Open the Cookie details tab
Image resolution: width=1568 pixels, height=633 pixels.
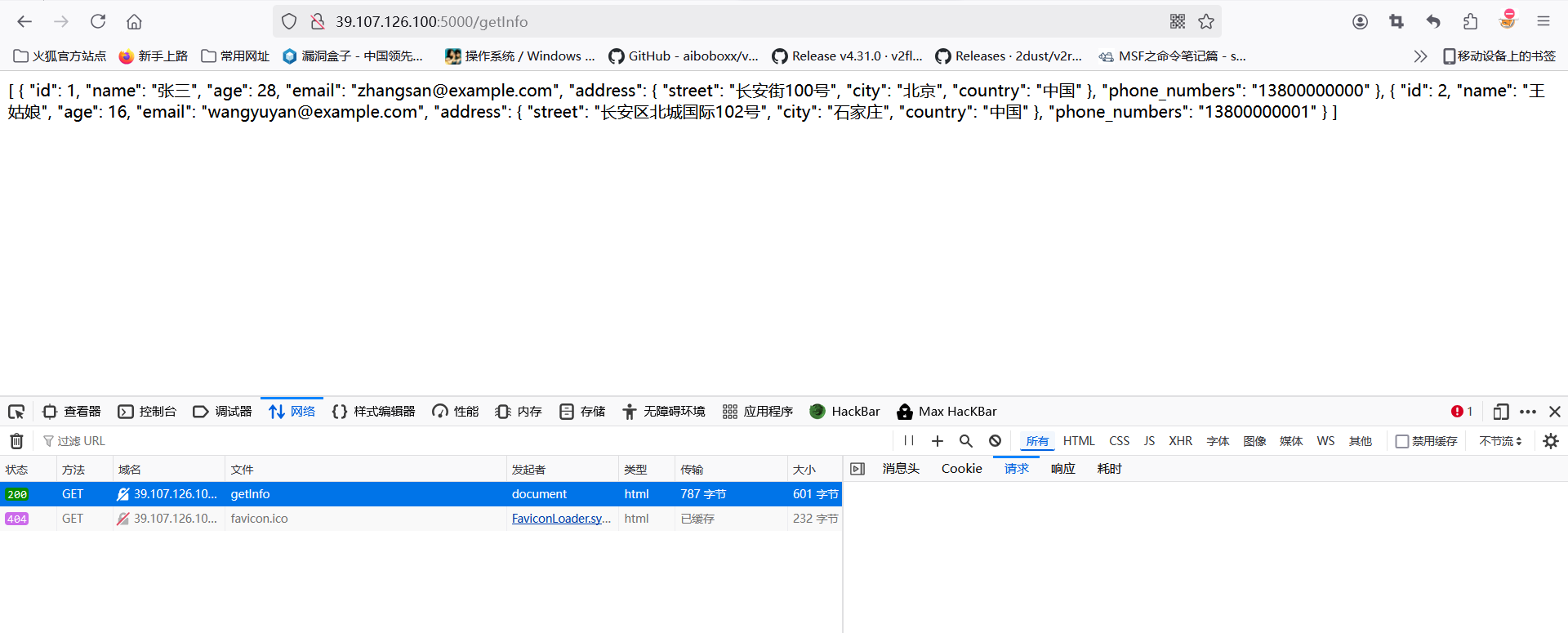pos(962,469)
